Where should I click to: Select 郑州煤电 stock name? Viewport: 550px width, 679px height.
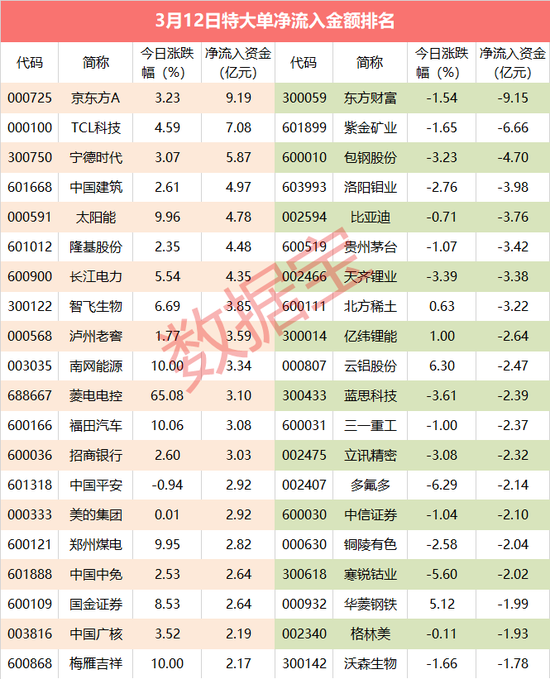[96, 544]
